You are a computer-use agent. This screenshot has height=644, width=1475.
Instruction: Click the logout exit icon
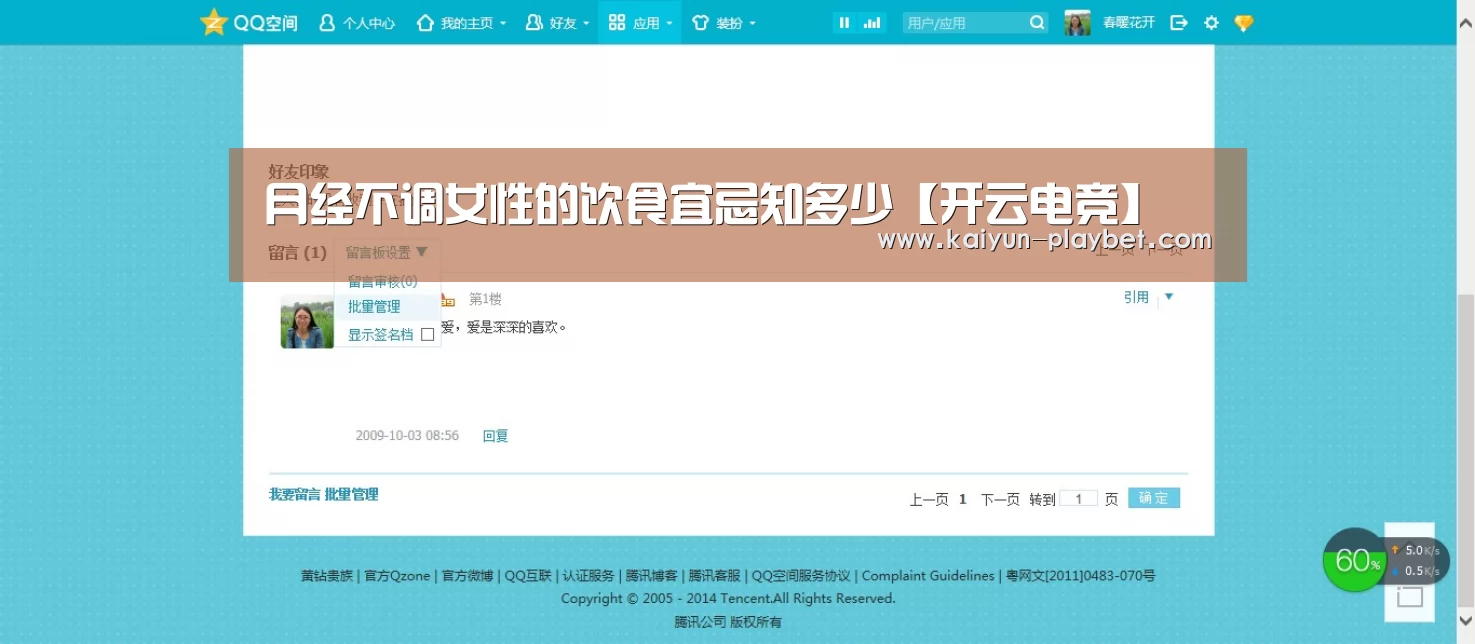tap(1179, 22)
